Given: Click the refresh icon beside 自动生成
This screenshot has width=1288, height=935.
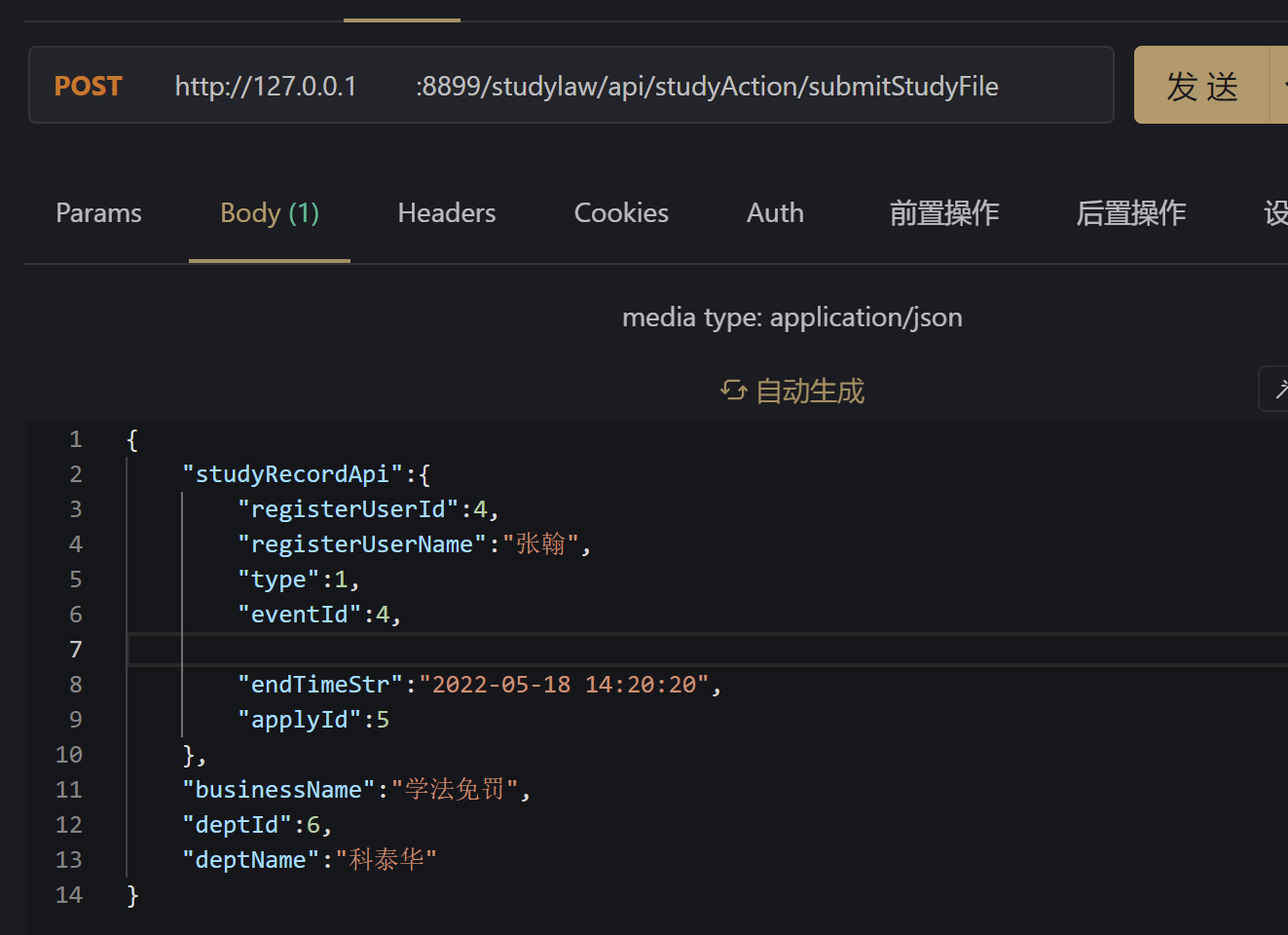Looking at the screenshot, I should pyautogui.click(x=733, y=391).
